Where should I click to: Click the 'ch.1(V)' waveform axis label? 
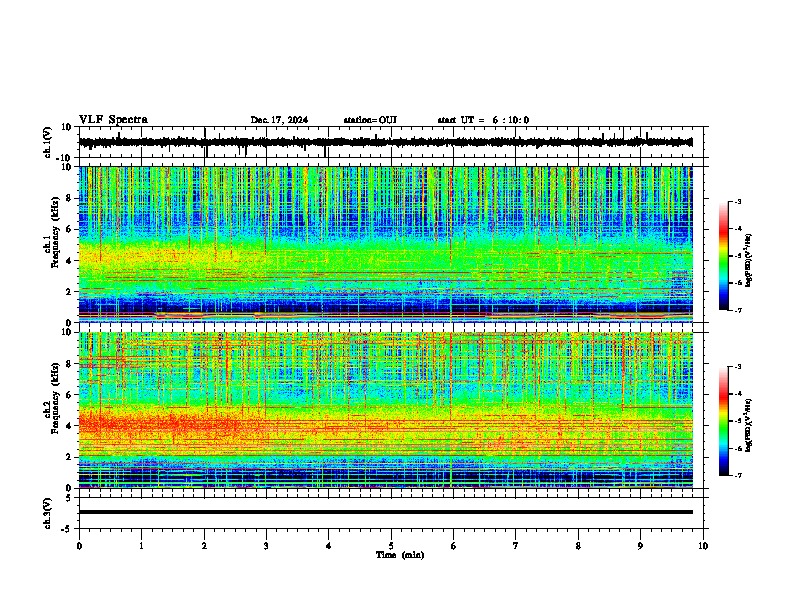(48, 142)
